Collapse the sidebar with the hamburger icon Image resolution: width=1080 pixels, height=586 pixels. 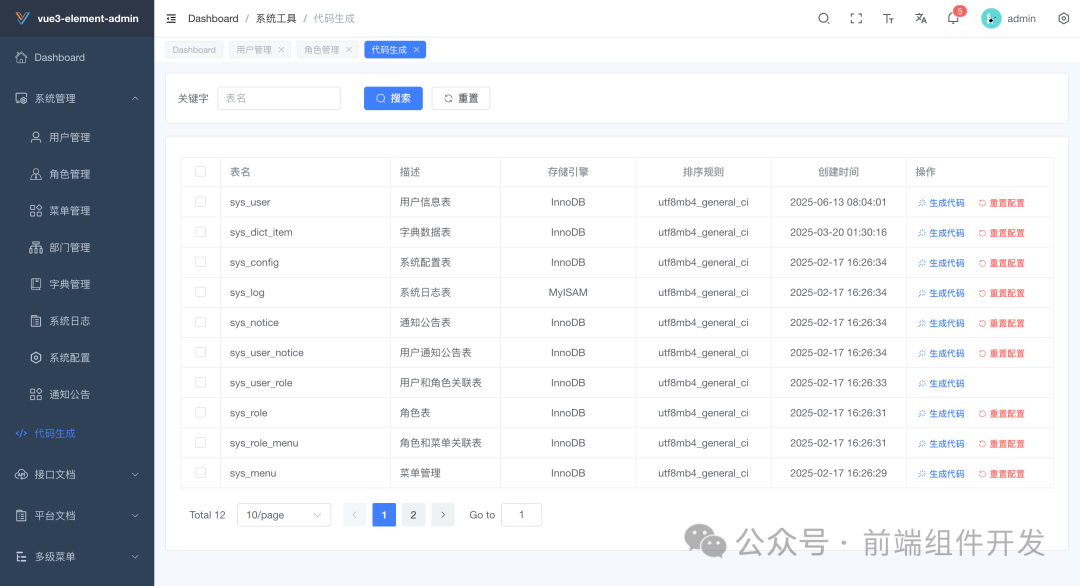pyautogui.click(x=170, y=18)
